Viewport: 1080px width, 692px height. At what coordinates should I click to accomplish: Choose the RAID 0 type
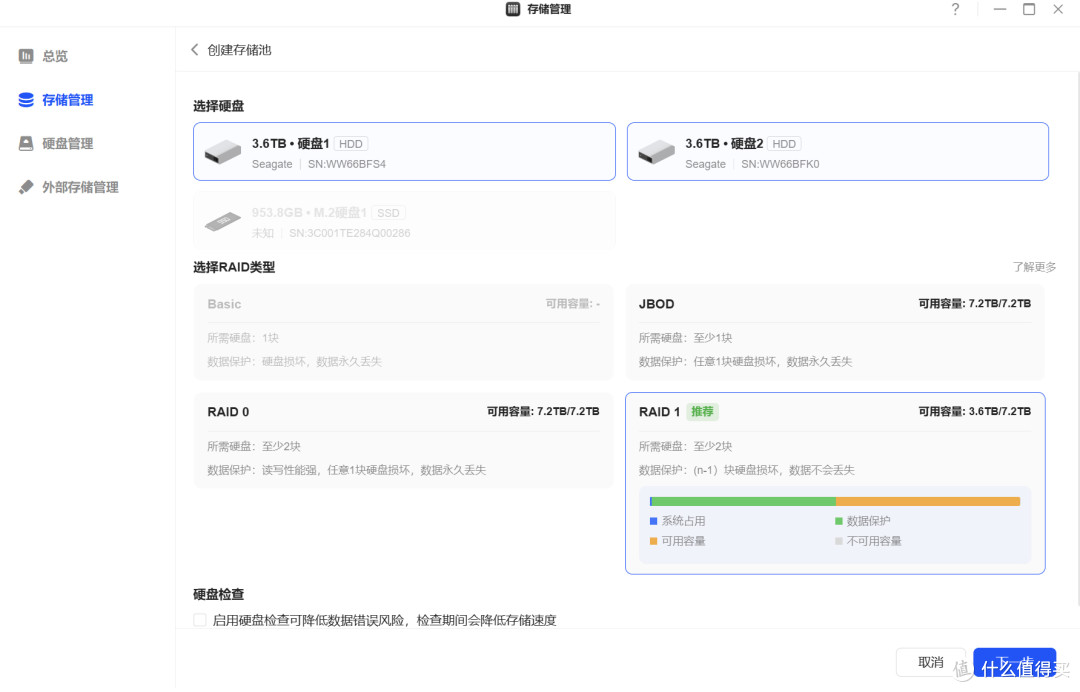tap(404, 441)
